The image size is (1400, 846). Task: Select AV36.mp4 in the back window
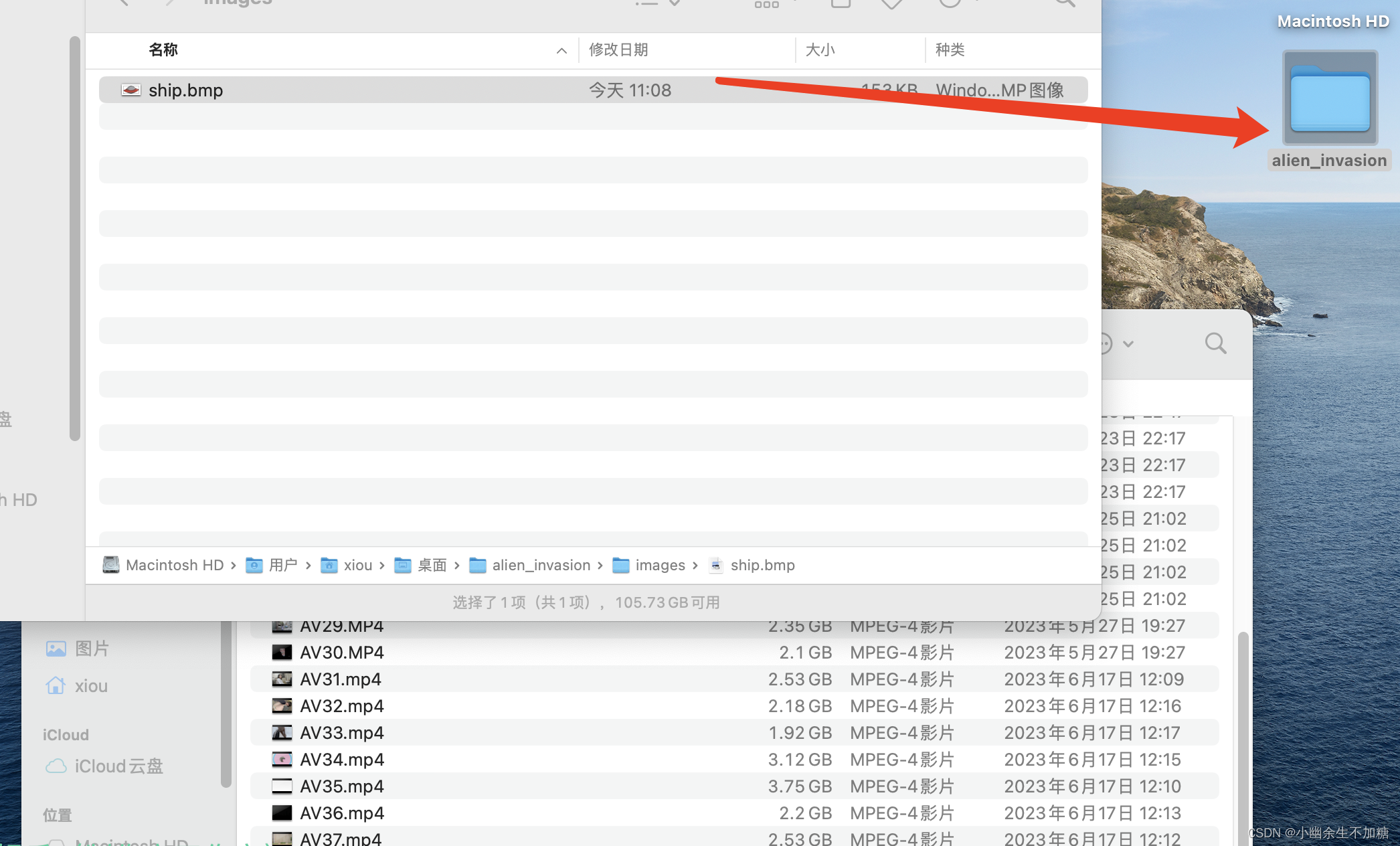pyautogui.click(x=734, y=813)
